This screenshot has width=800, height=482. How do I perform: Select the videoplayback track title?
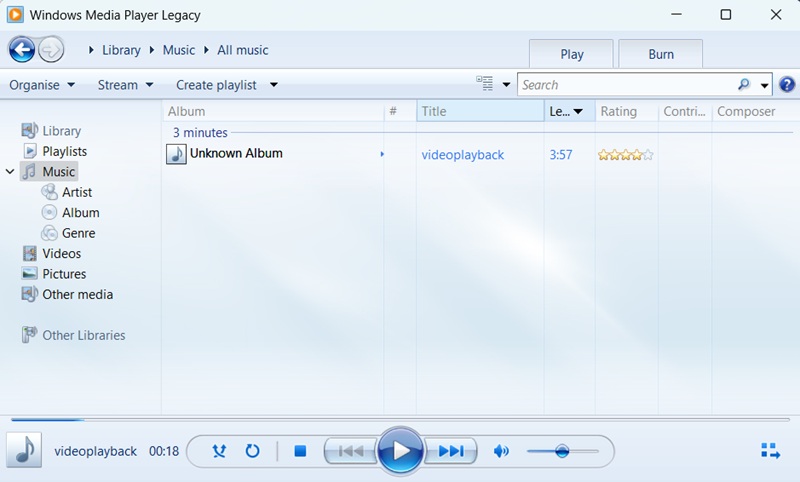coord(462,155)
